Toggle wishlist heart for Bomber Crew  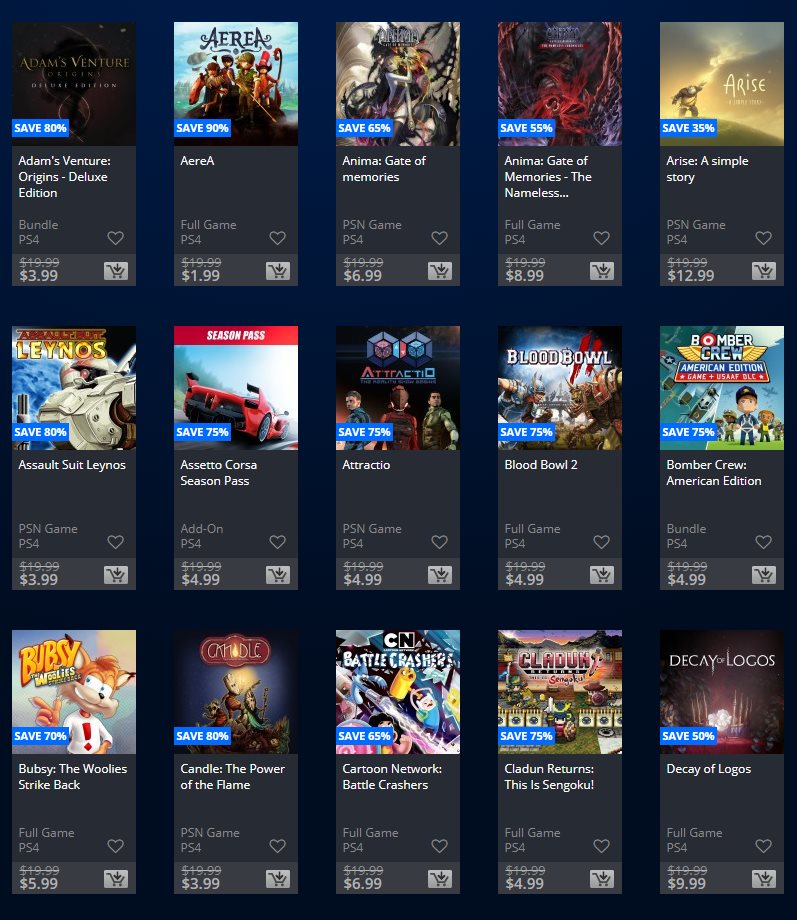pos(764,542)
